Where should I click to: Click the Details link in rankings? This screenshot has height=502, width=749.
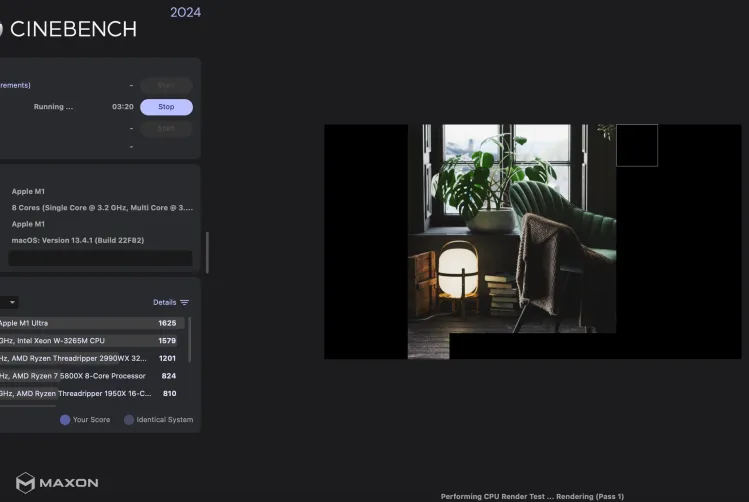pyautogui.click(x=164, y=302)
